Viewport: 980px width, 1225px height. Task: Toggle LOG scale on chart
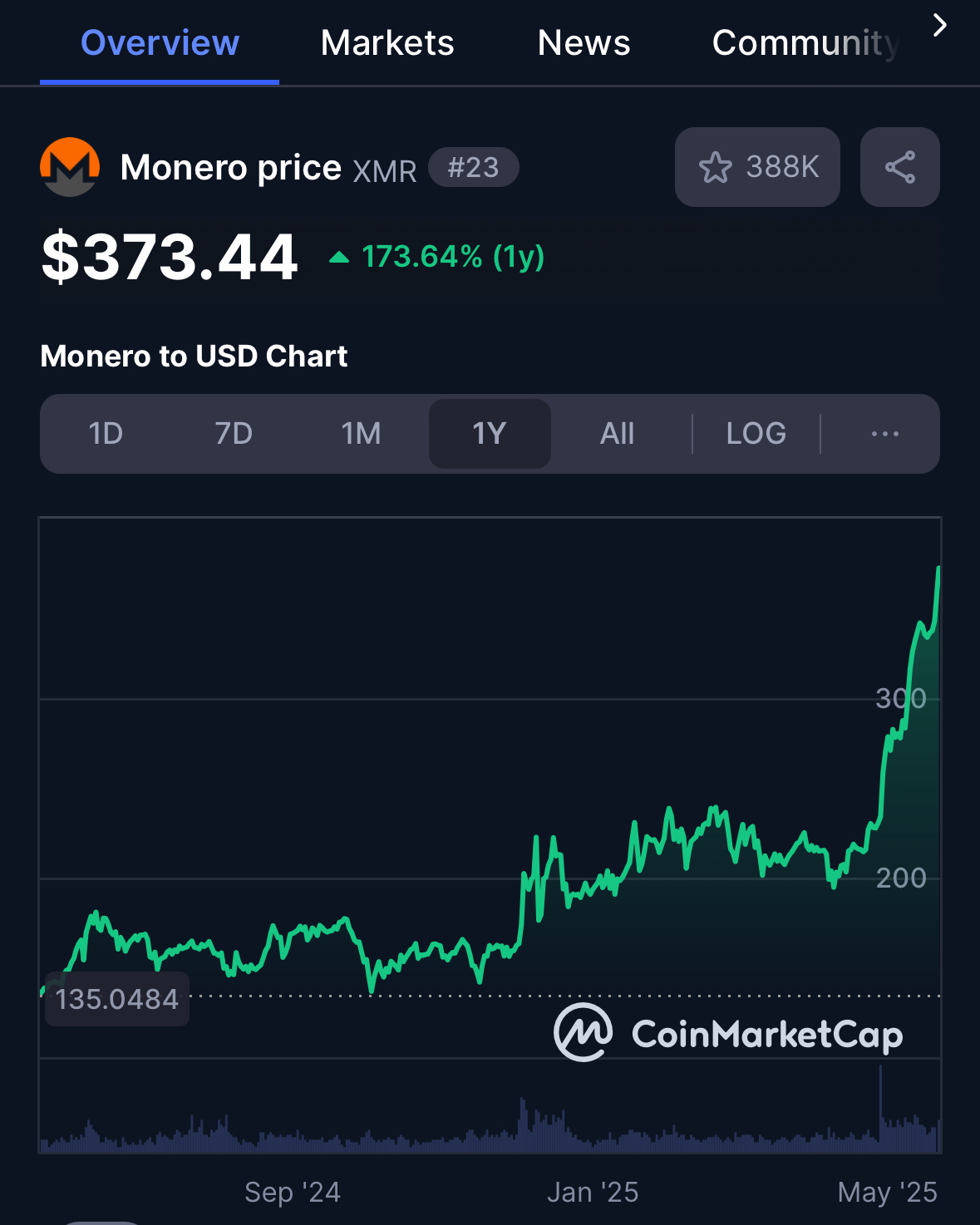pos(756,434)
